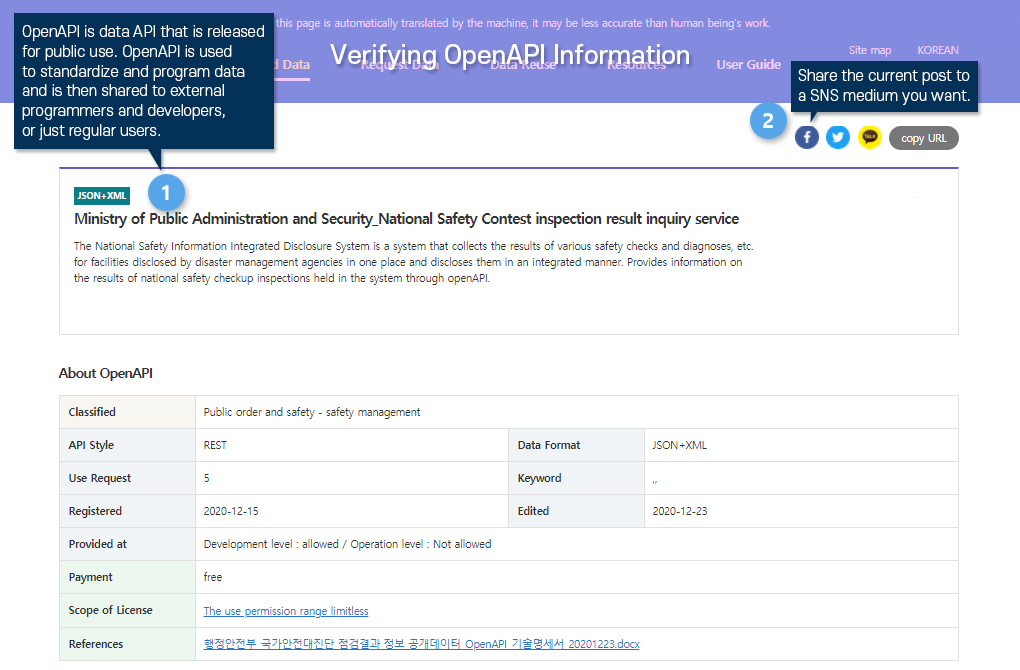The height and width of the screenshot is (670, 1020).
Task: Switch language to KOREAN
Action: tap(937, 50)
